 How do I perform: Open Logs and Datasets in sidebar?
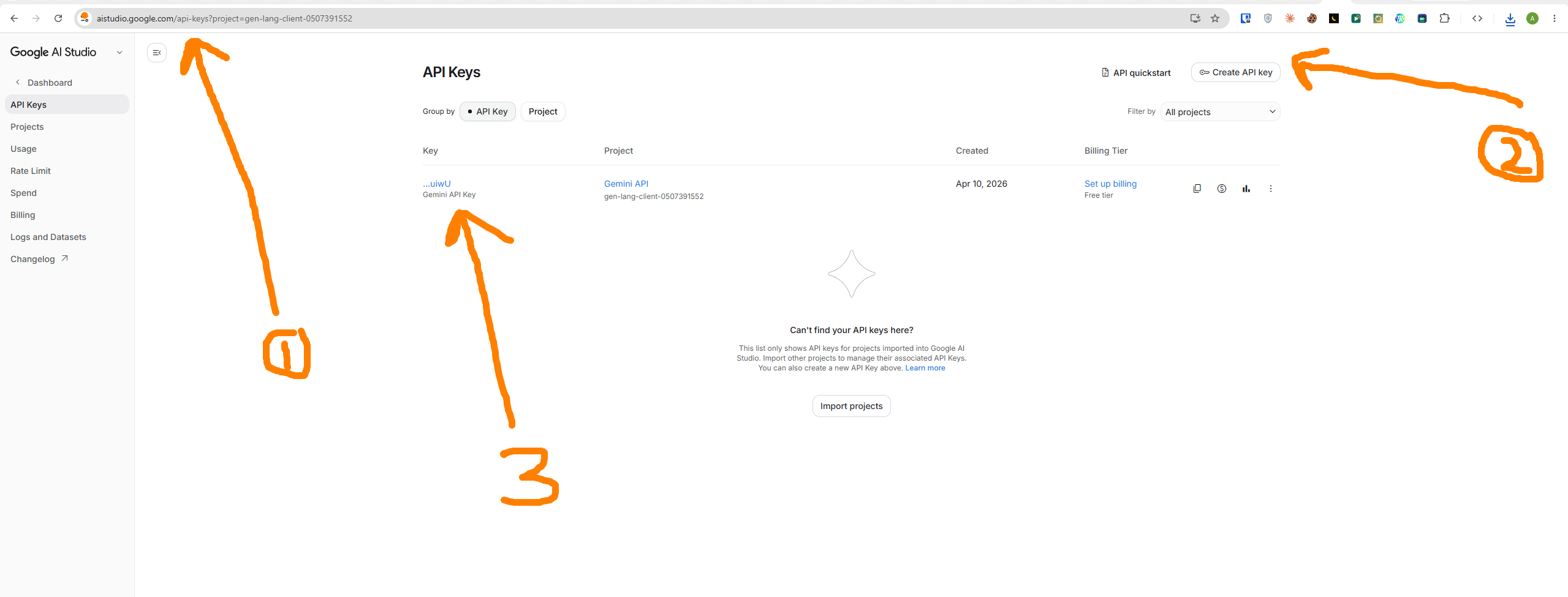tap(48, 237)
